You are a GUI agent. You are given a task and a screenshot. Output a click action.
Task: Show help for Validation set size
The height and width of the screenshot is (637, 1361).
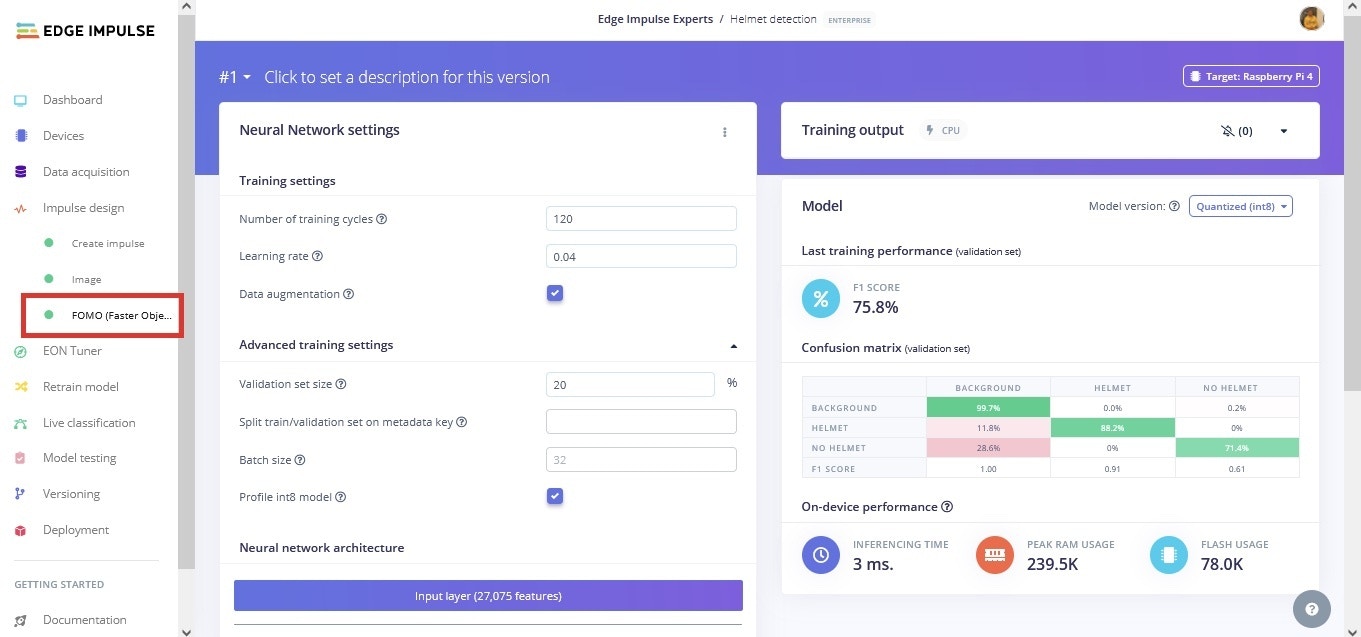pyautogui.click(x=341, y=384)
